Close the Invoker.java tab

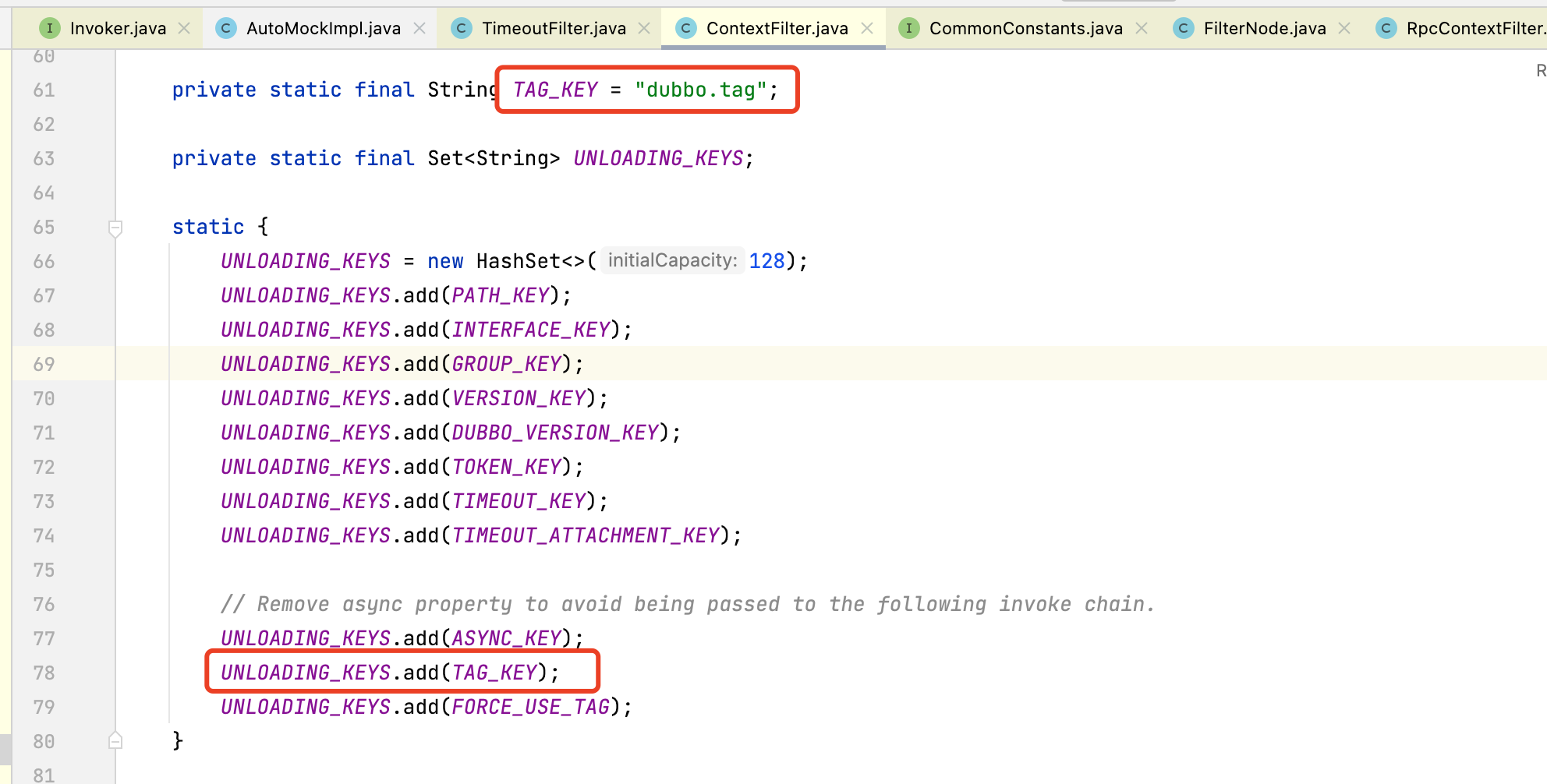click(x=184, y=28)
